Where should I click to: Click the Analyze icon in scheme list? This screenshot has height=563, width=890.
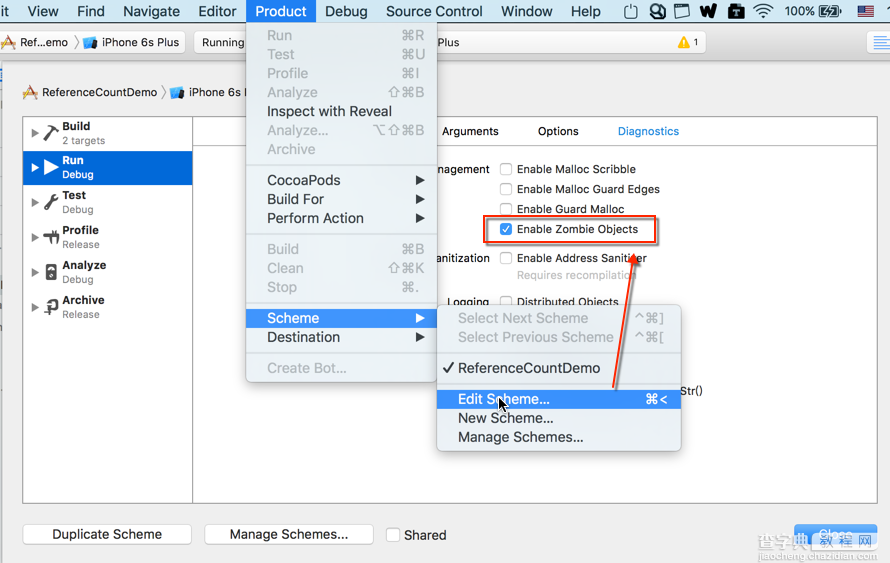click(51, 272)
